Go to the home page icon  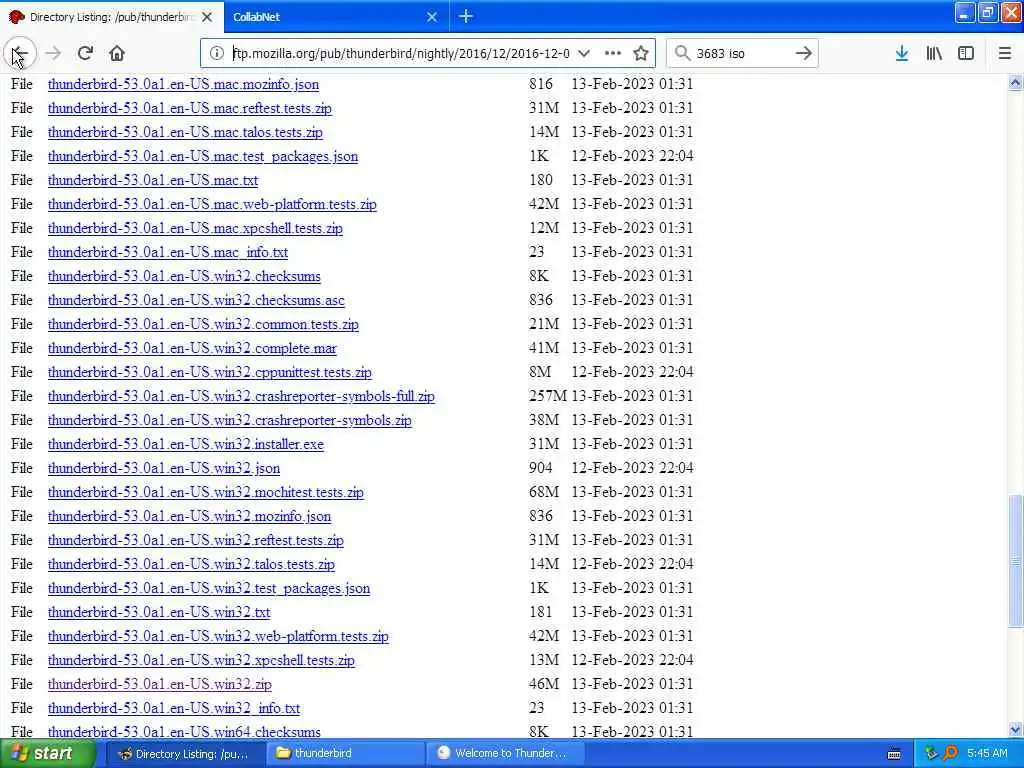coord(117,53)
